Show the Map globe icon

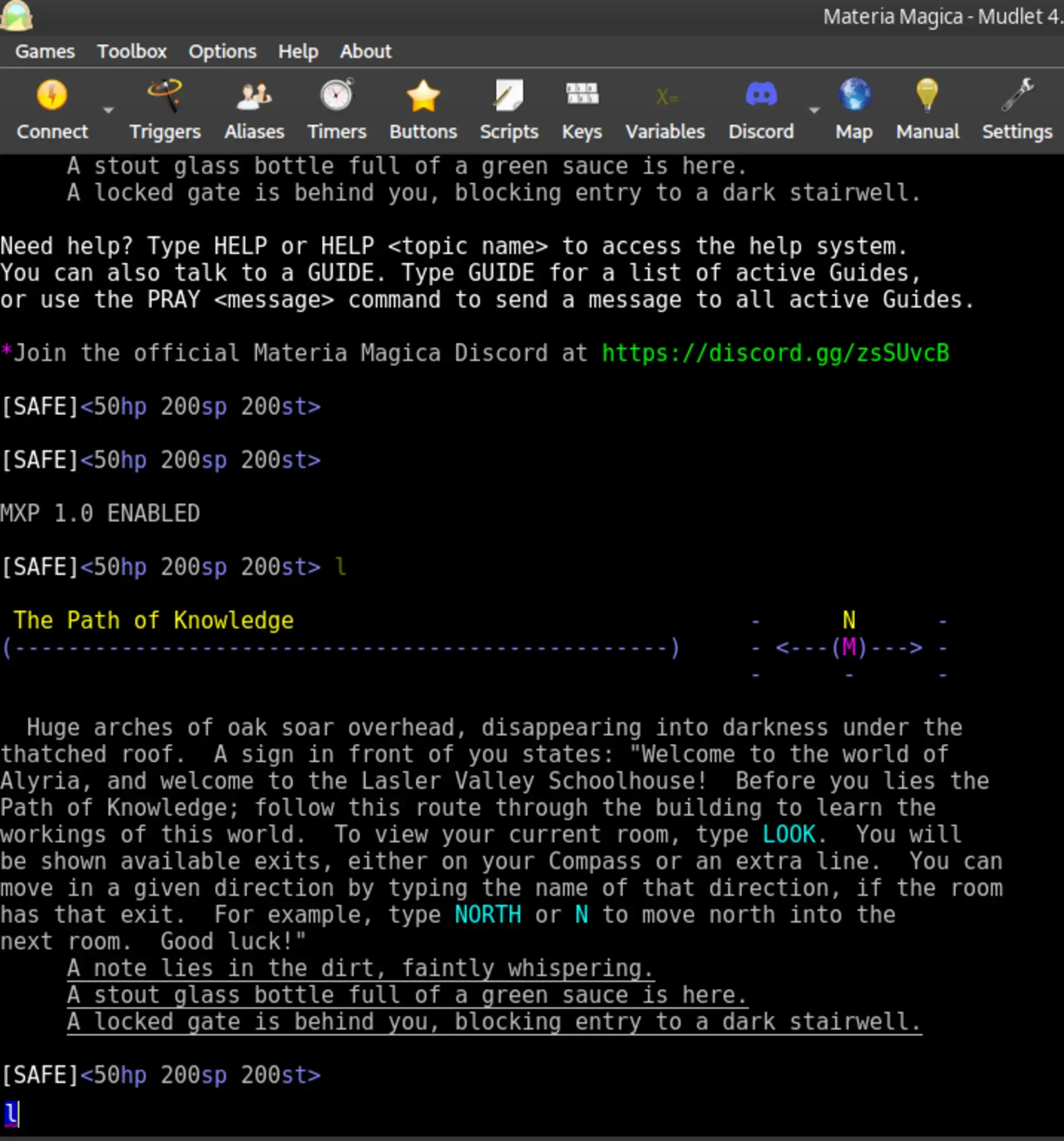pyautogui.click(x=854, y=95)
